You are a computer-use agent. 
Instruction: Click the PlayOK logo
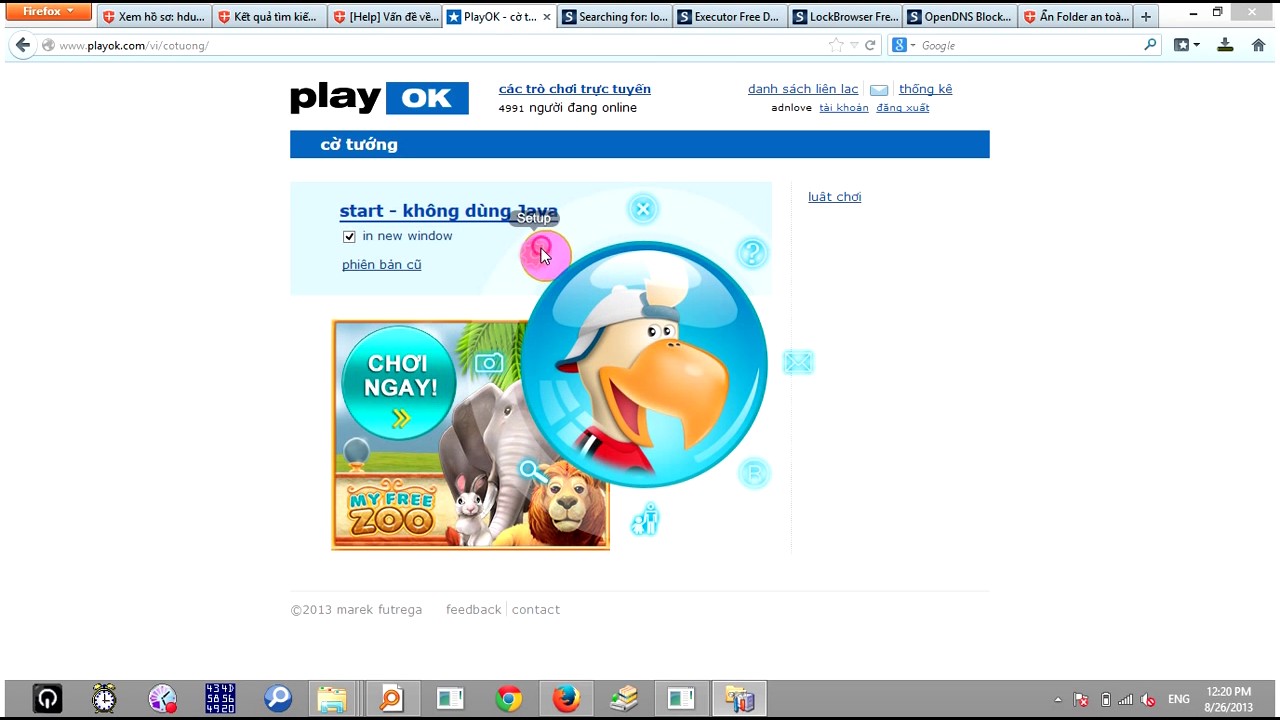[379, 98]
